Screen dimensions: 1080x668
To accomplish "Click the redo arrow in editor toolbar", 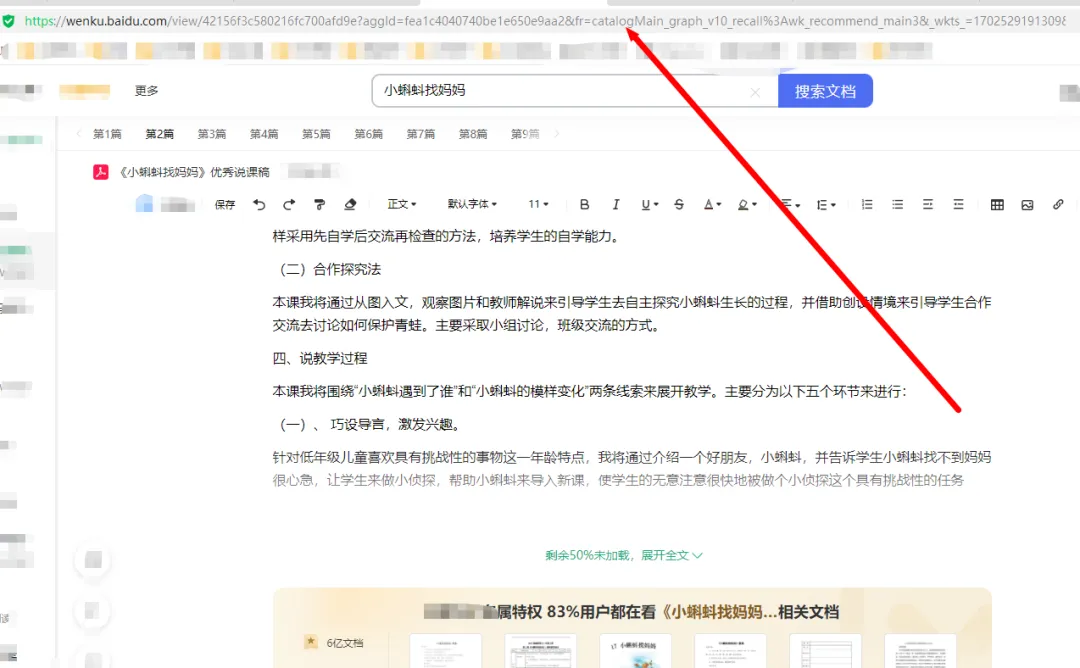I will tap(289, 204).
